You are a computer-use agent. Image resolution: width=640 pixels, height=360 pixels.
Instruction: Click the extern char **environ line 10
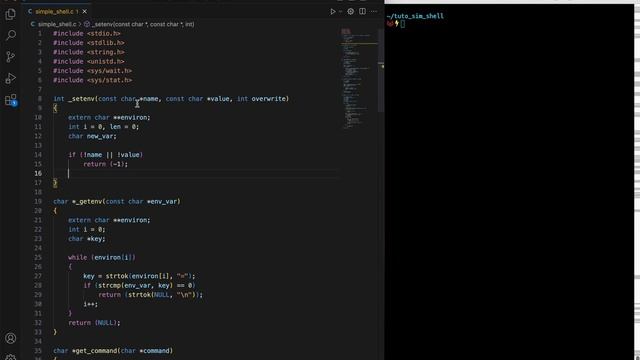point(109,118)
